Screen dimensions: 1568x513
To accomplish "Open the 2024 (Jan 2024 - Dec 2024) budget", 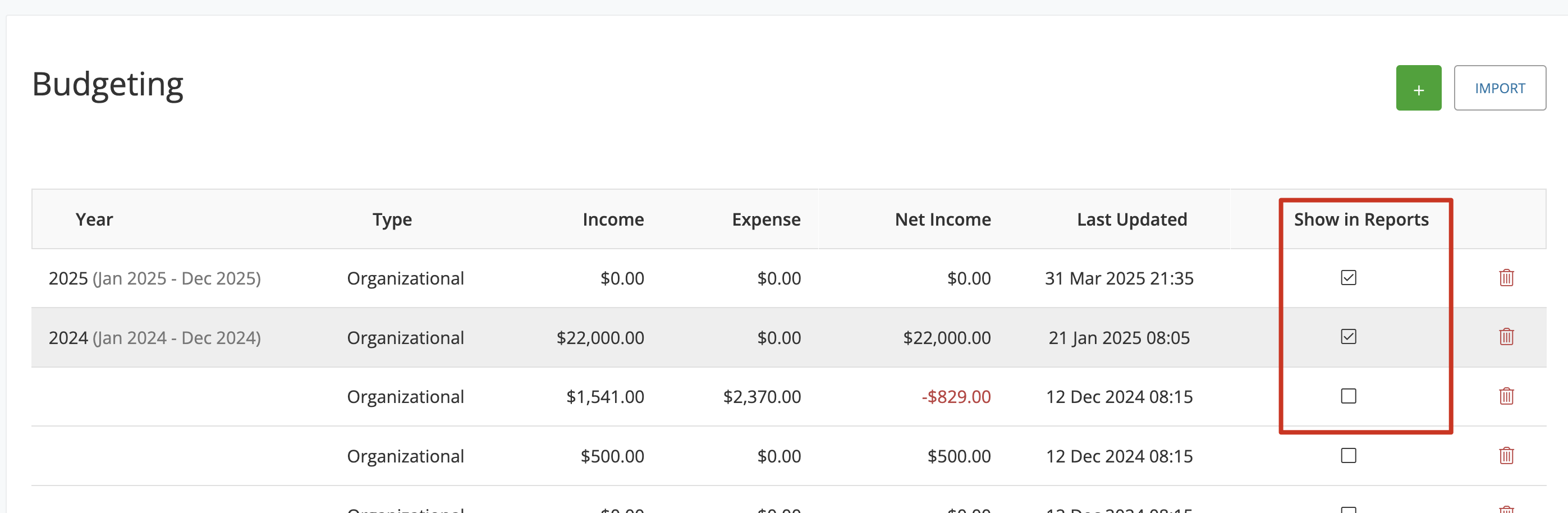I will click(x=154, y=338).
